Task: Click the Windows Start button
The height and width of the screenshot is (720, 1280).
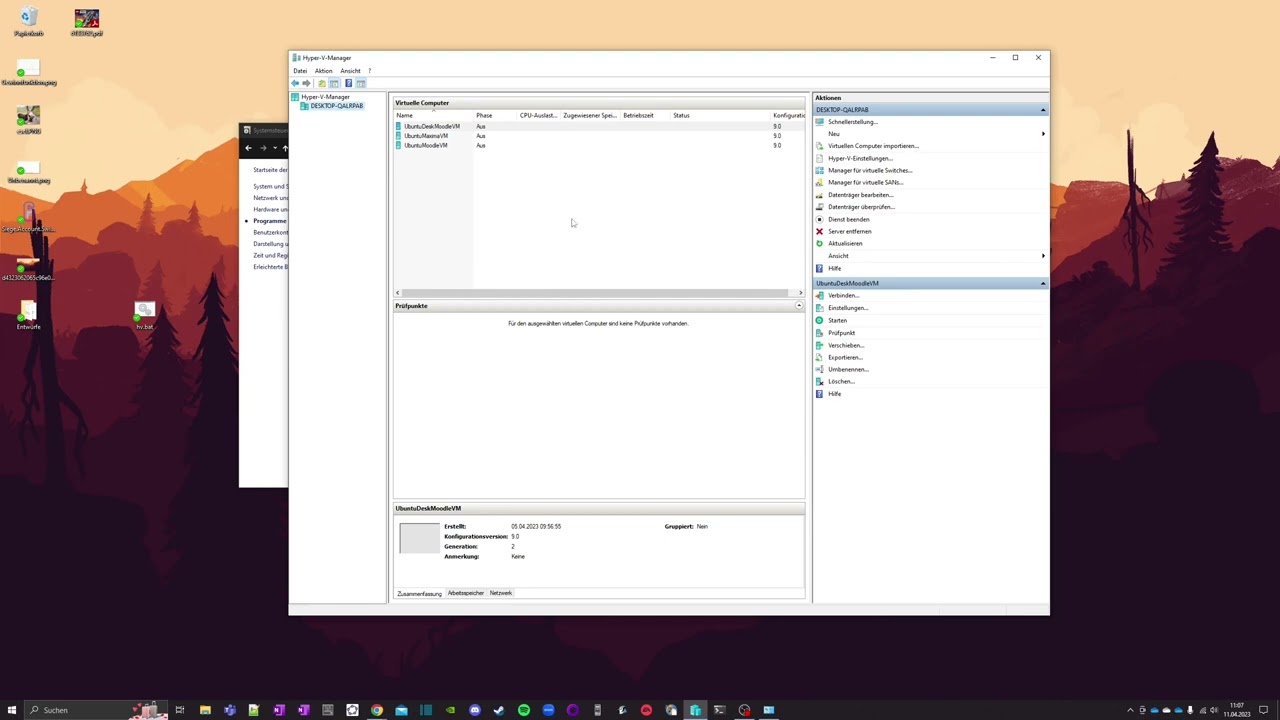Action: pyautogui.click(x=12, y=710)
